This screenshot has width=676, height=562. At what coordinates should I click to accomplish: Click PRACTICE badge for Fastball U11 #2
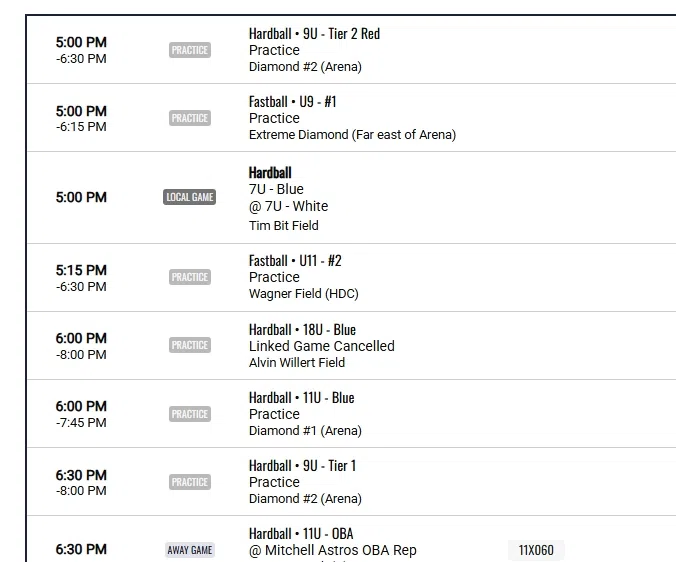(x=189, y=277)
